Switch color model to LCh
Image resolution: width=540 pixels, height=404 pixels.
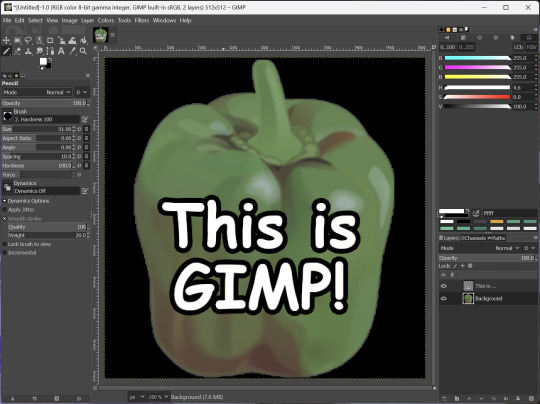tap(518, 47)
